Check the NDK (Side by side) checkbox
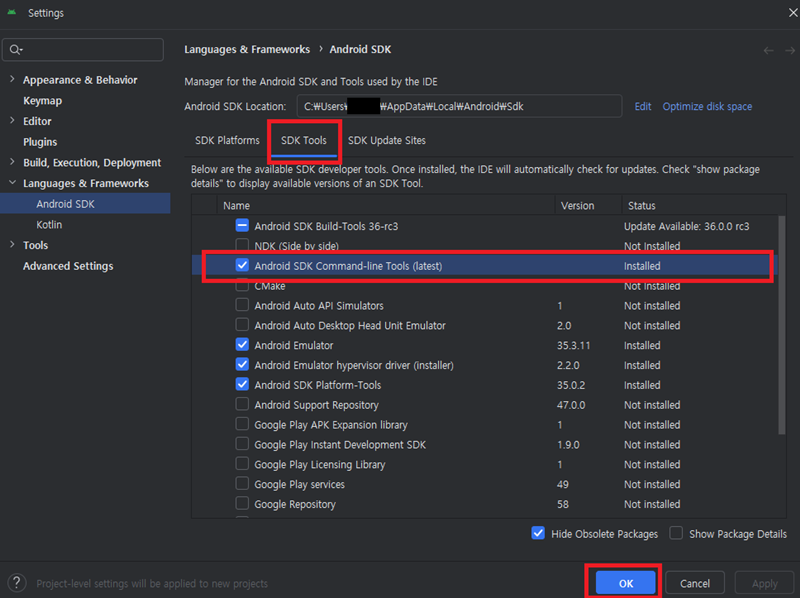Image resolution: width=800 pixels, height=598 pixels. click(x=242, y=245)
